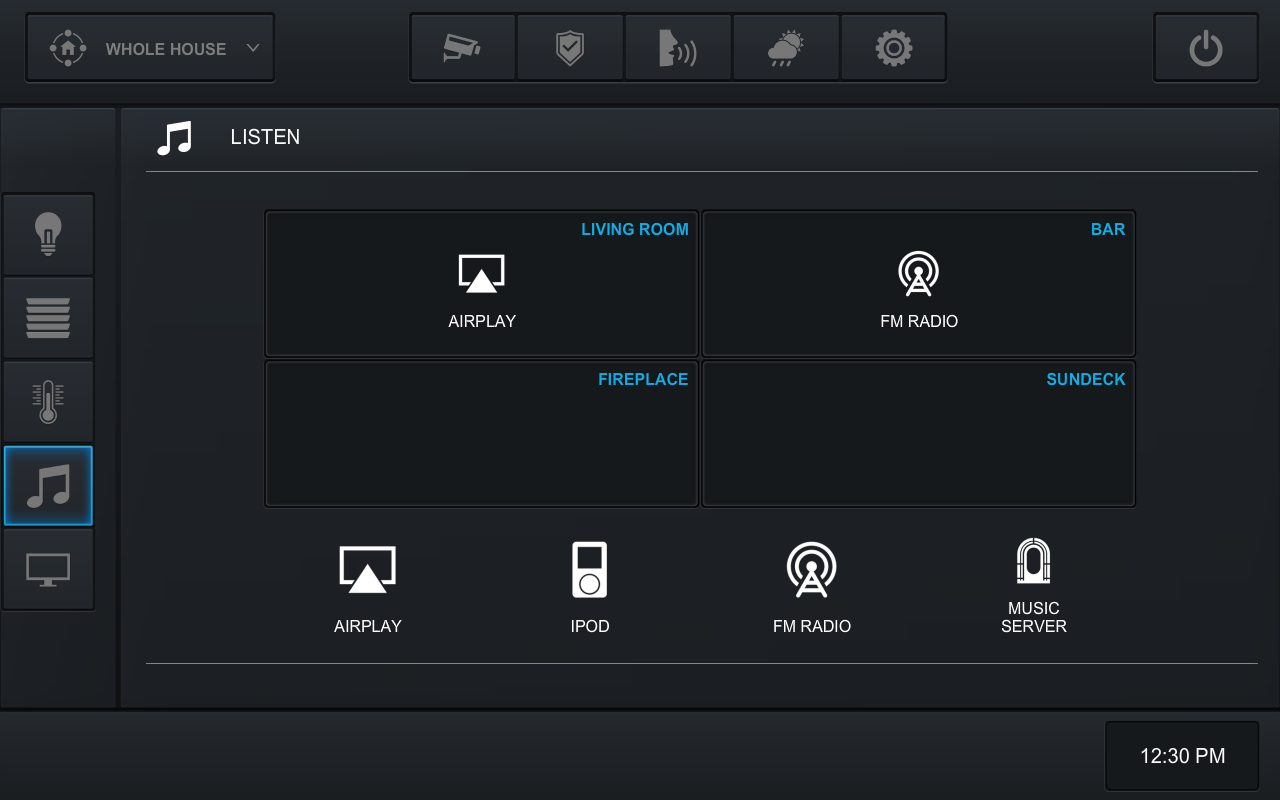Open the climate thermometer sidebar icon
The height and width of the screenshot is (800, 1280).
point(48,402)
